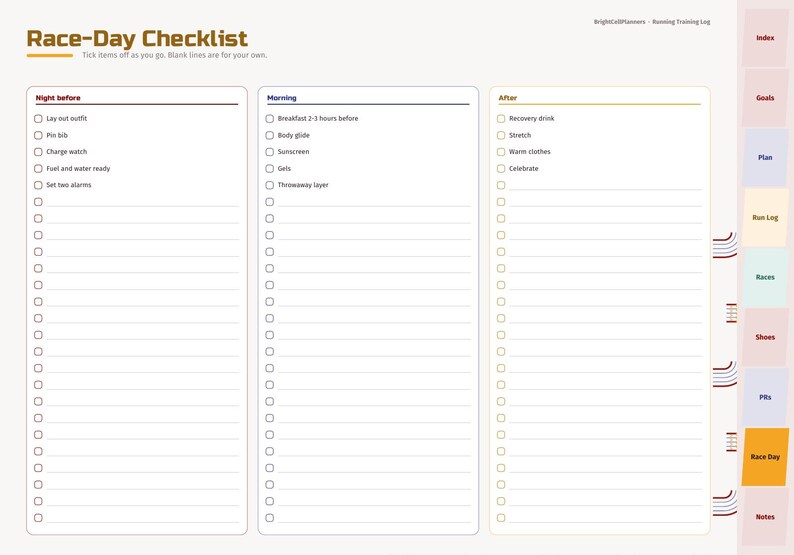Open the Races tab
The width and height of the screenshot is (794, 555).
pos(765,277)
